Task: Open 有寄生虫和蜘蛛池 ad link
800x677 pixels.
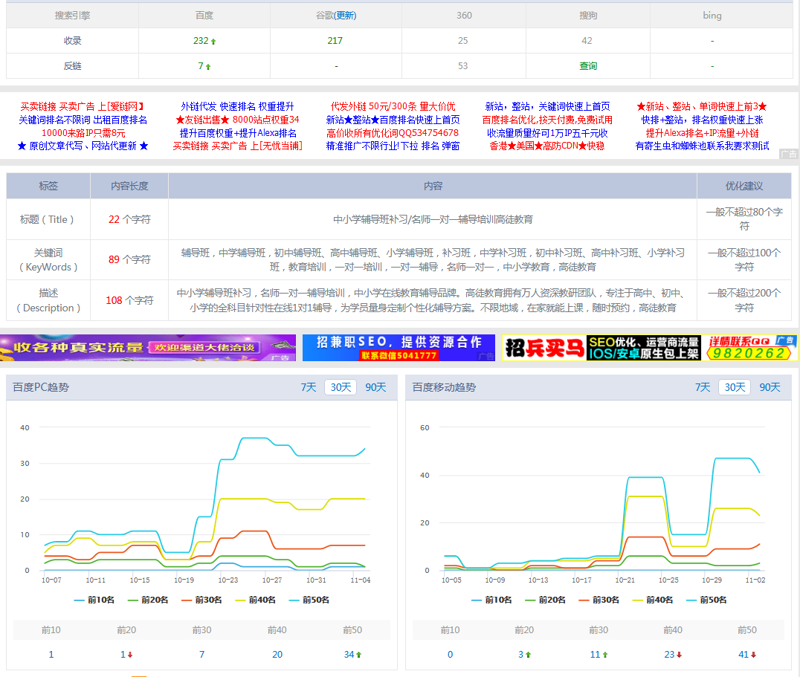Action: tap(702, 146)
